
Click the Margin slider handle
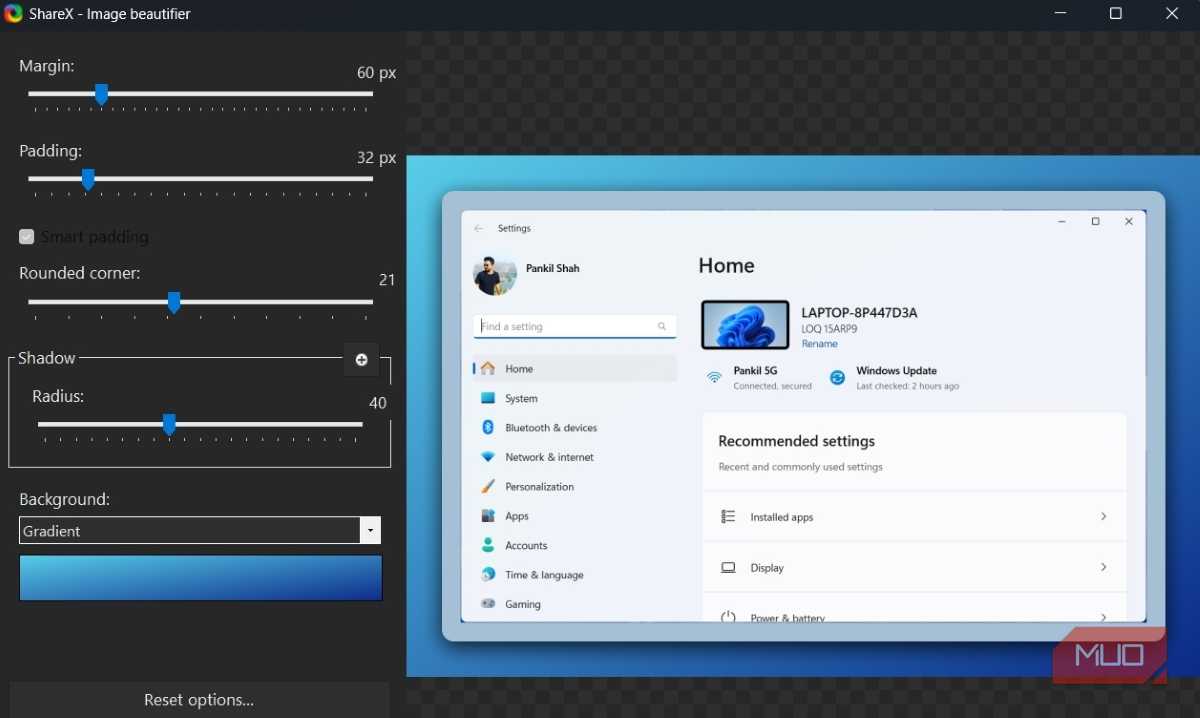coord(101,94)
